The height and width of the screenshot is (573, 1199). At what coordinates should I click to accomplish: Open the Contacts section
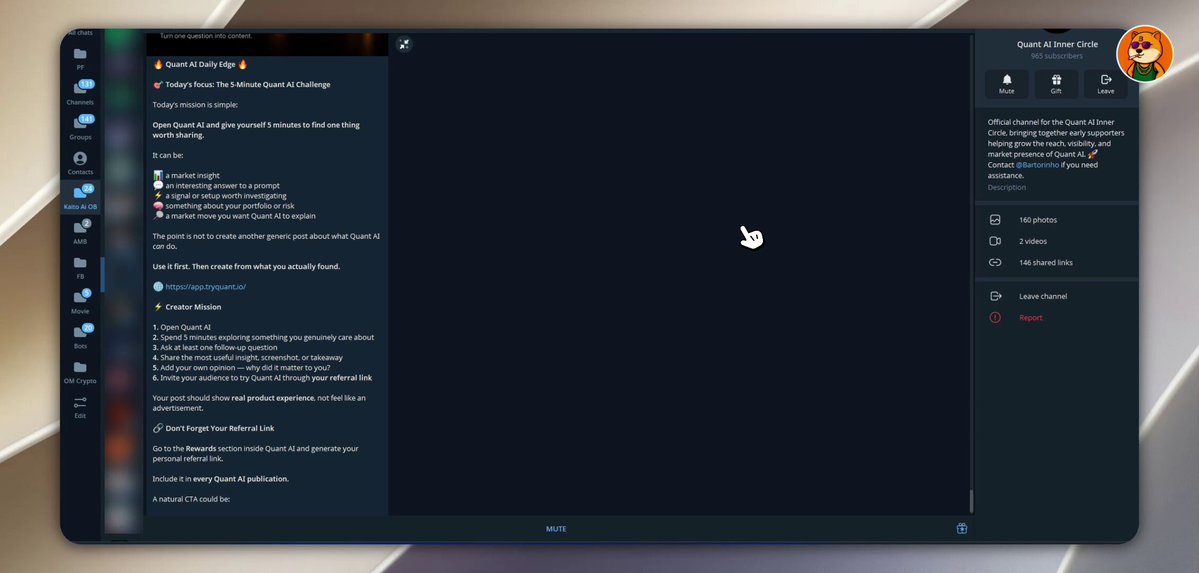80,163
